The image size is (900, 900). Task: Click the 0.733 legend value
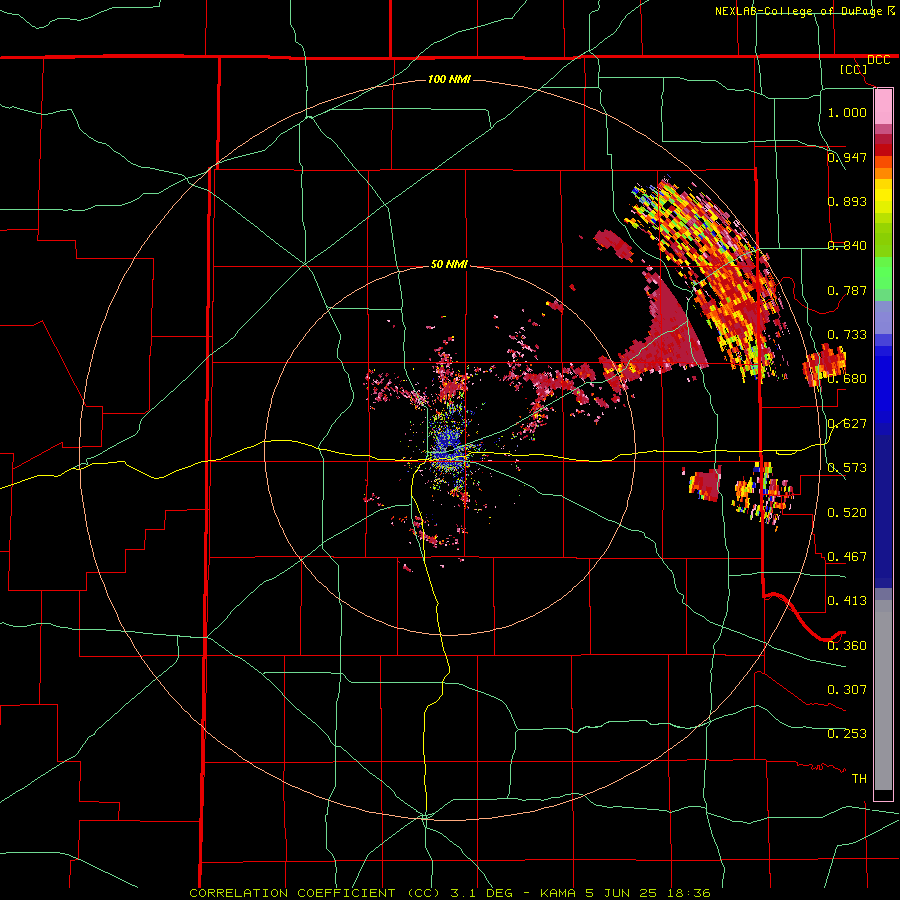[x=847, y=335]
